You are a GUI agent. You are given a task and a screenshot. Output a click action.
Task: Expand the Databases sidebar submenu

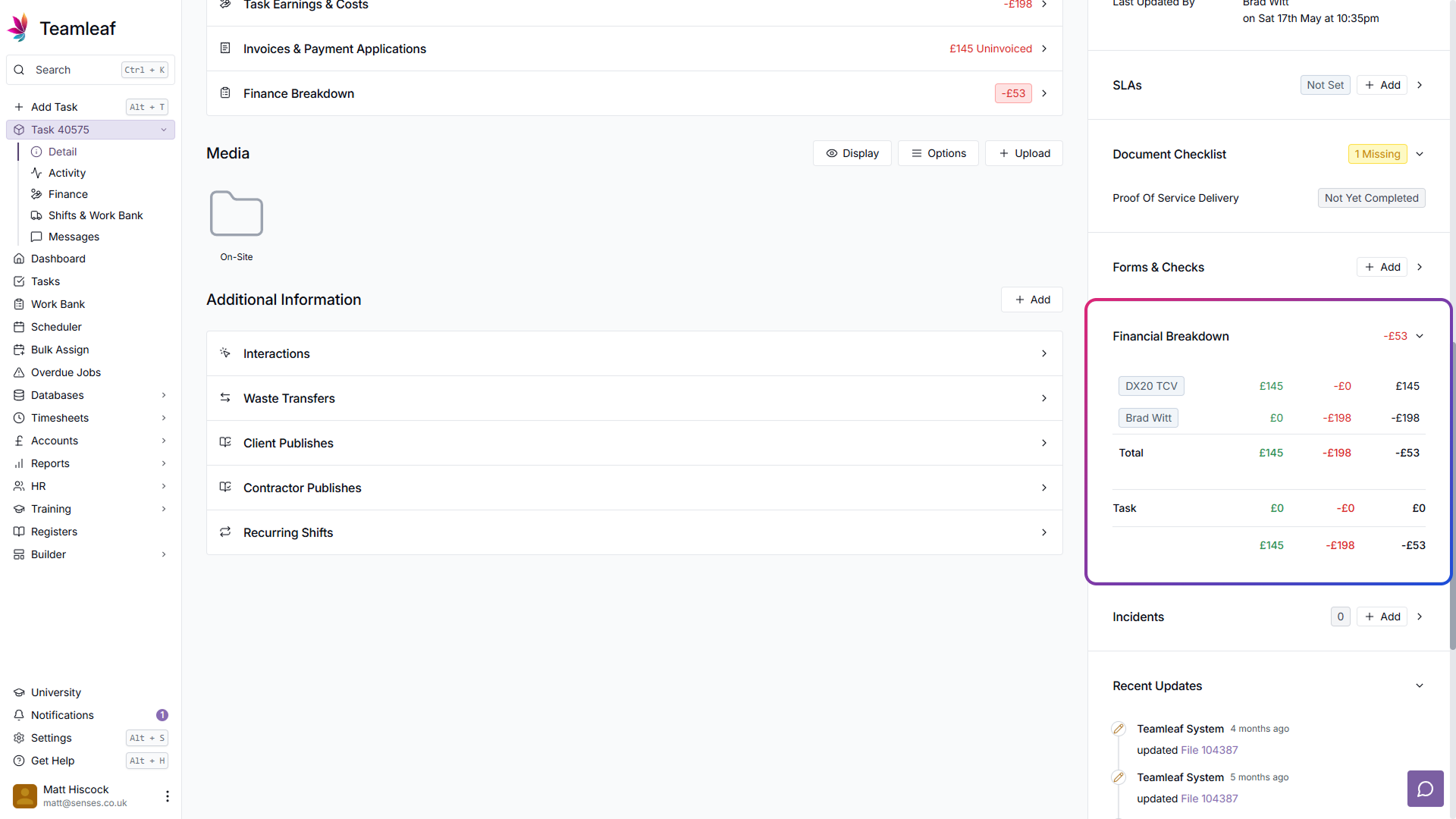[163, 395]
